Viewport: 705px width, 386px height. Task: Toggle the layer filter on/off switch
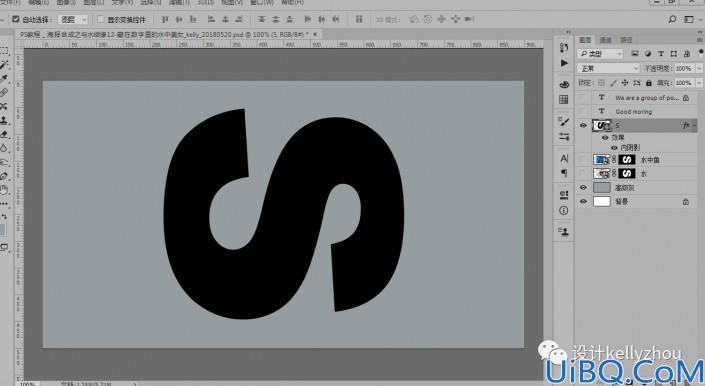701,53
